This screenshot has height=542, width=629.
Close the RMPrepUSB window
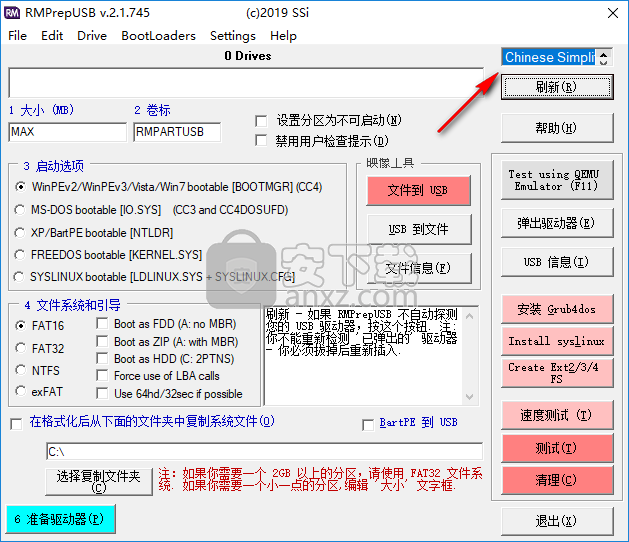[x=613, y=13]
